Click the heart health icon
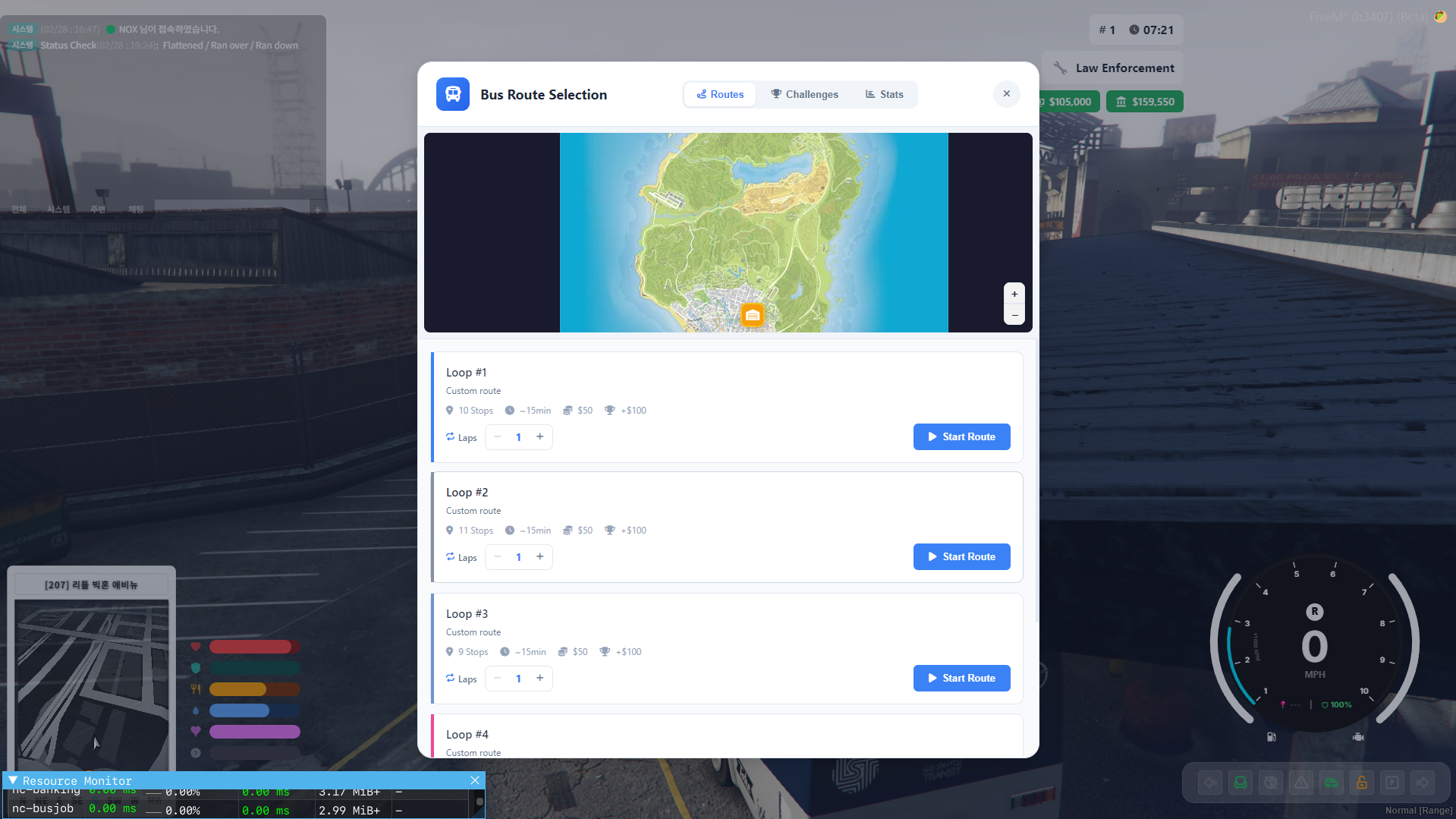1456x819 pixels. click(196, 647)
